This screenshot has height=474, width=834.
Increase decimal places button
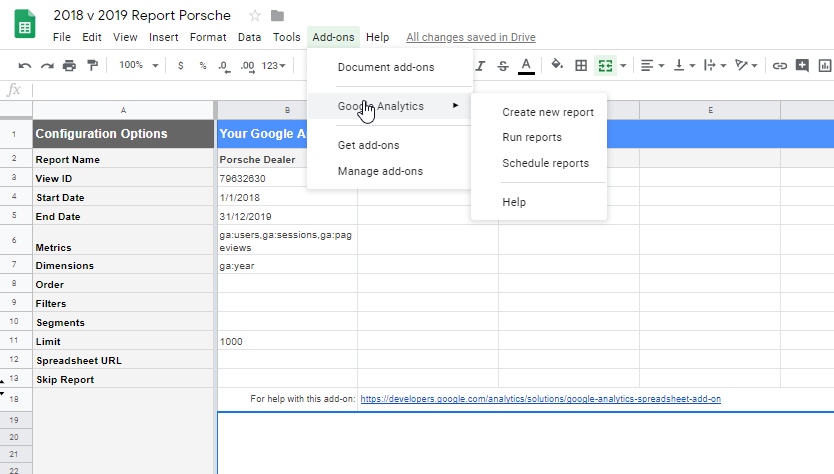point(247,66)
